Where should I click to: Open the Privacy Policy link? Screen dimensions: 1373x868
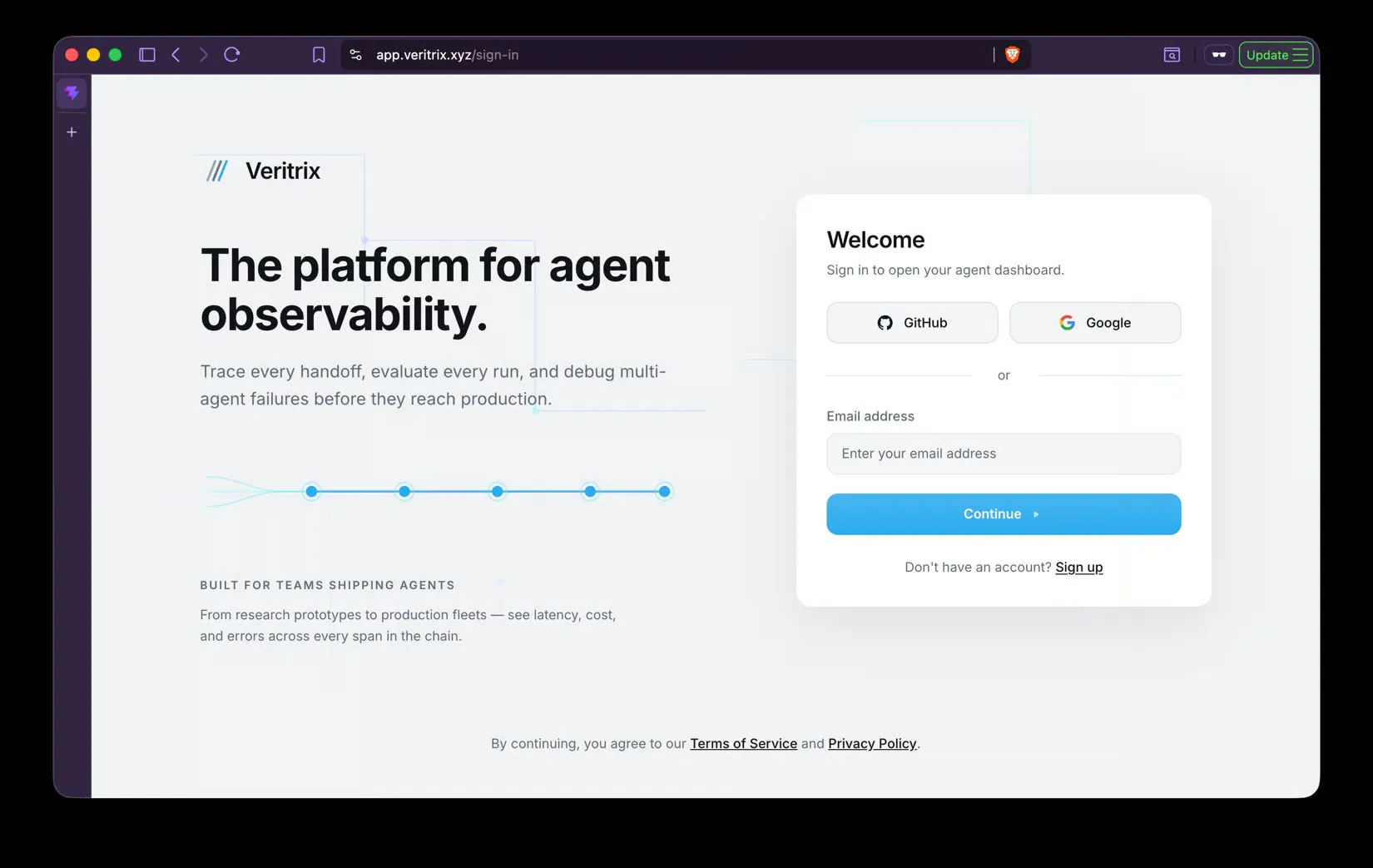click(872, 744)
